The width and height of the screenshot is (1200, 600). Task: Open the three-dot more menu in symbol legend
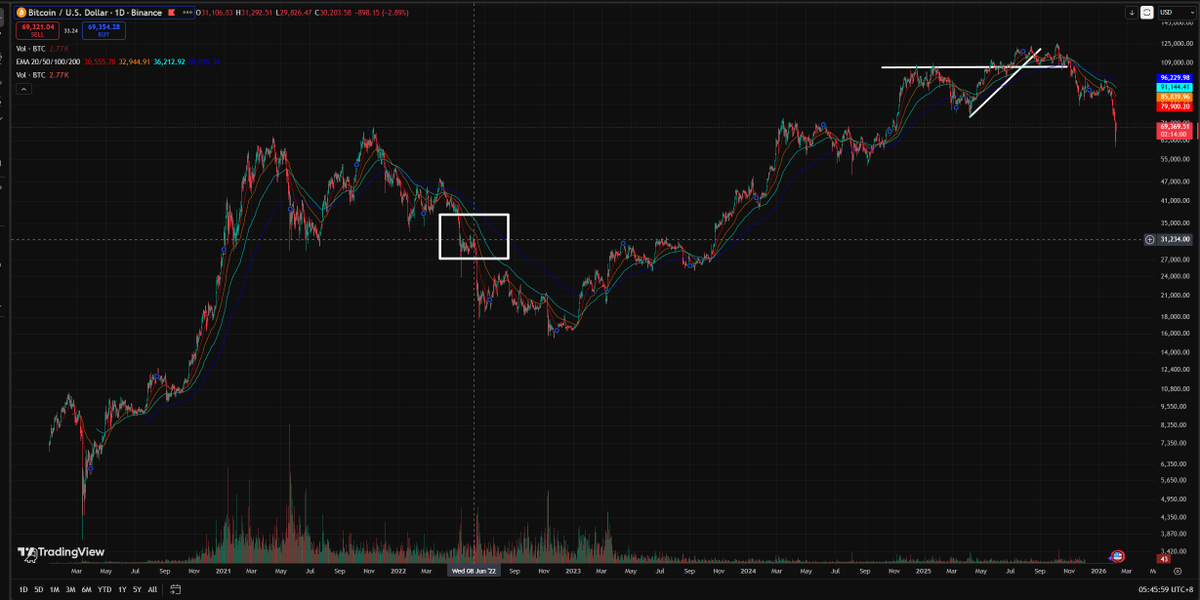(x=187, y=13)
